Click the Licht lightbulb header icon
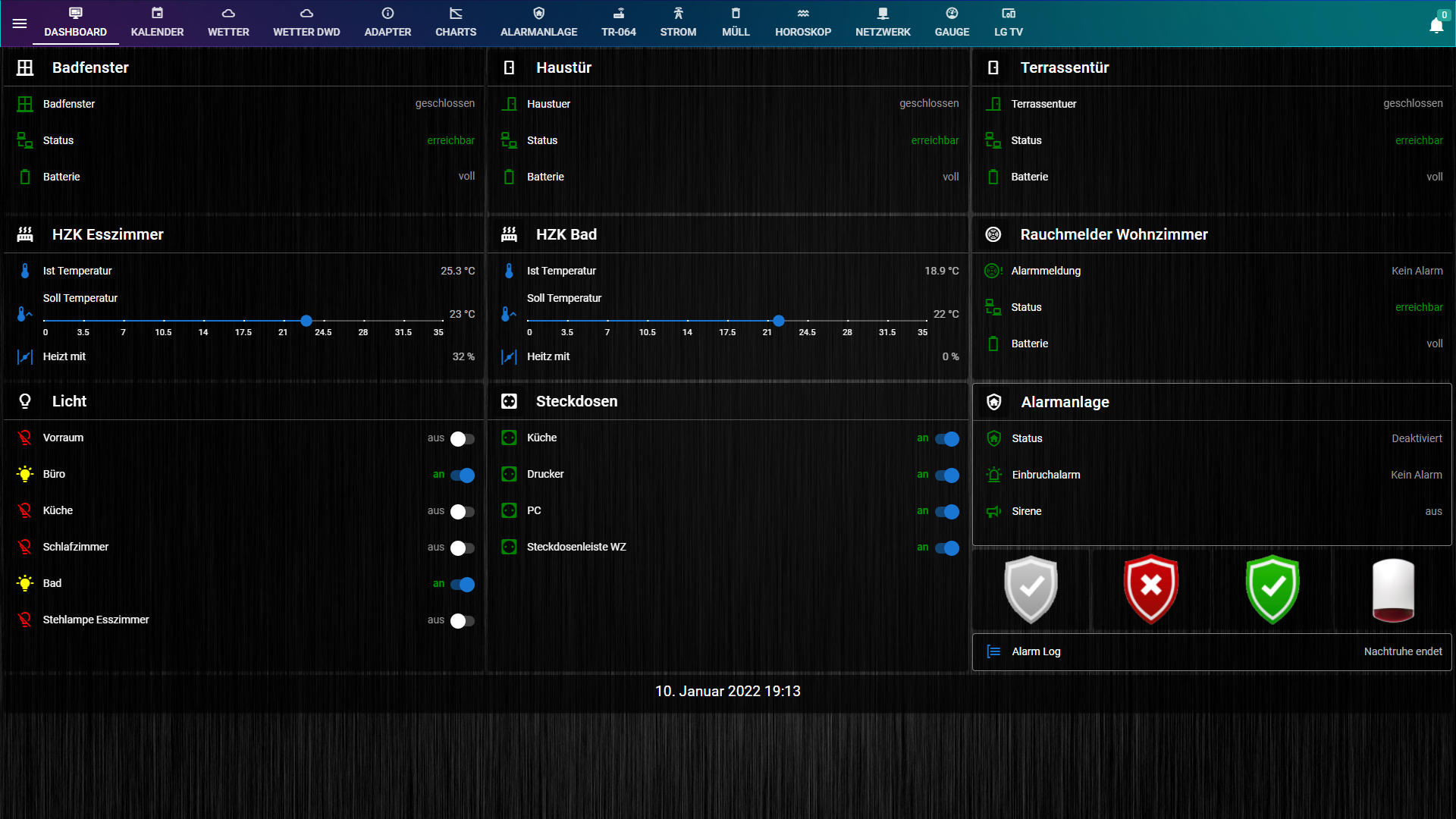The width and height of the screenshot is (1456, 819). tap(25, 401)
